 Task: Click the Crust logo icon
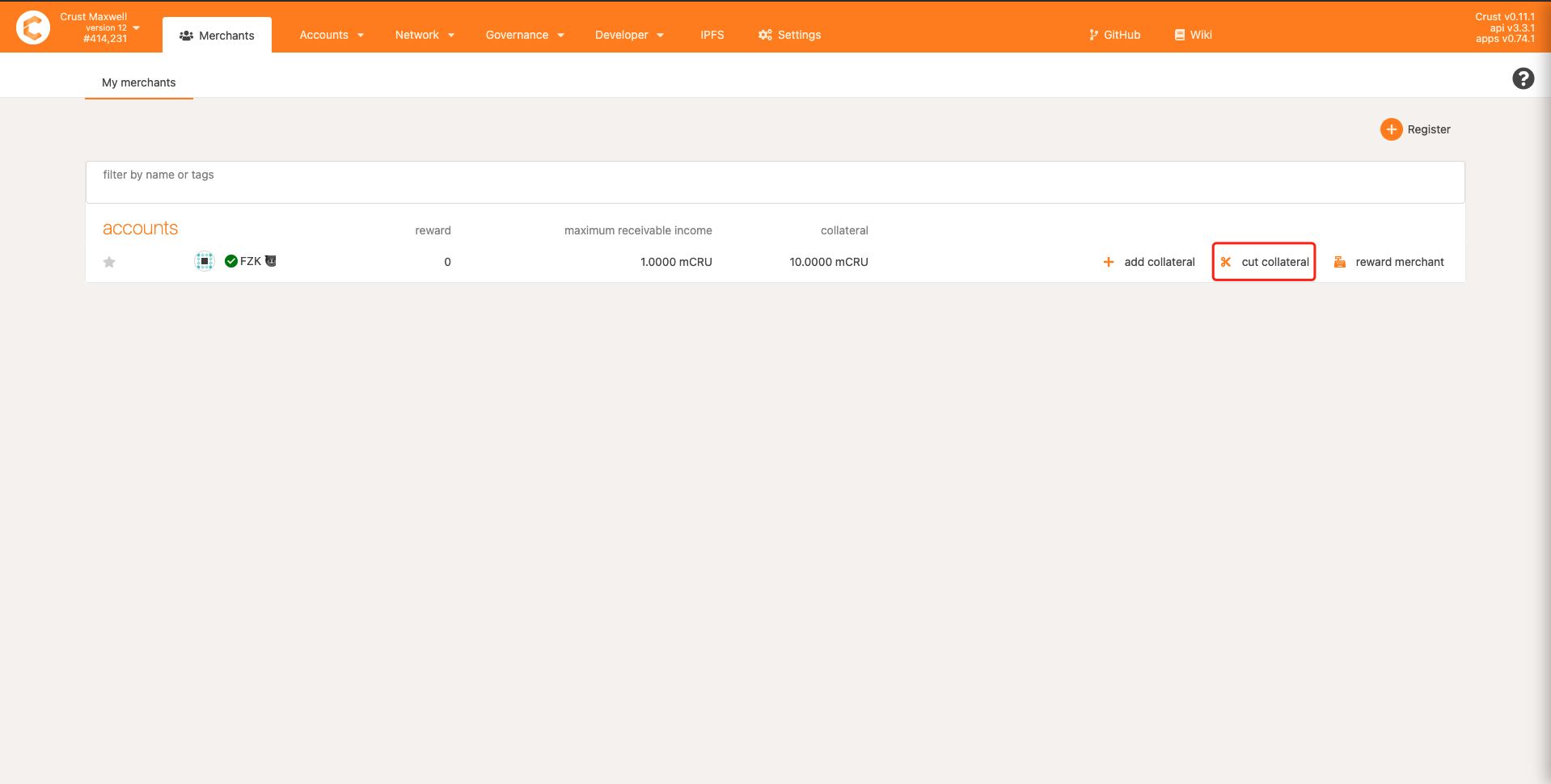point(33,27)
